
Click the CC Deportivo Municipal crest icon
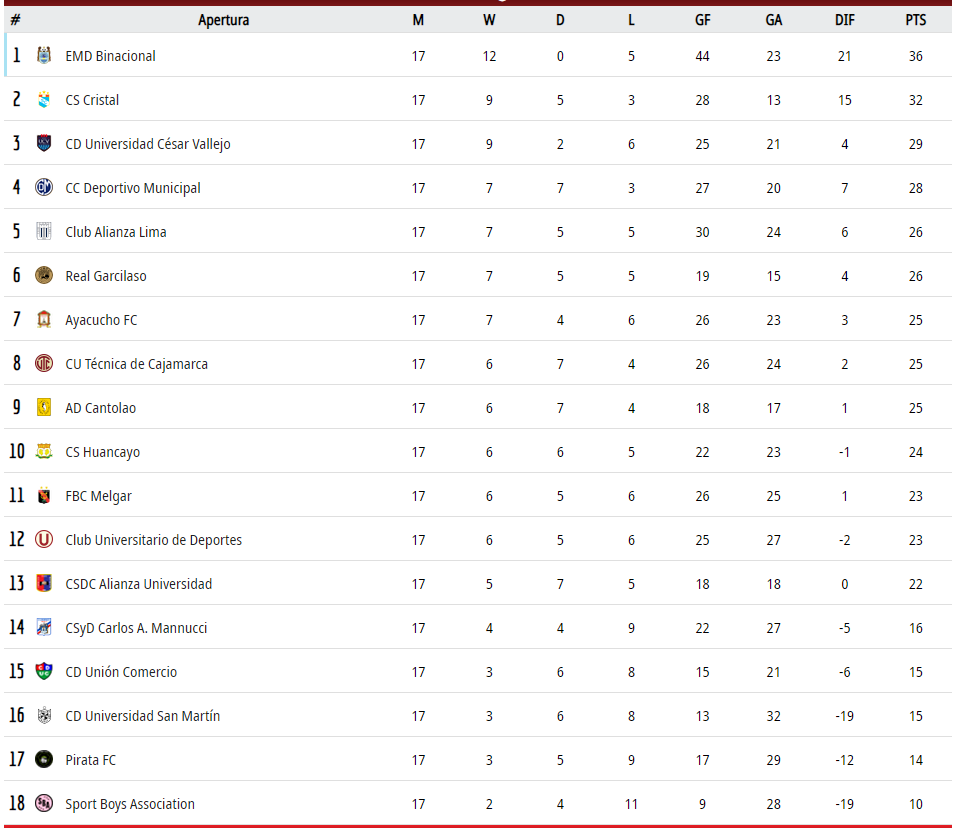tap(44, 187)
